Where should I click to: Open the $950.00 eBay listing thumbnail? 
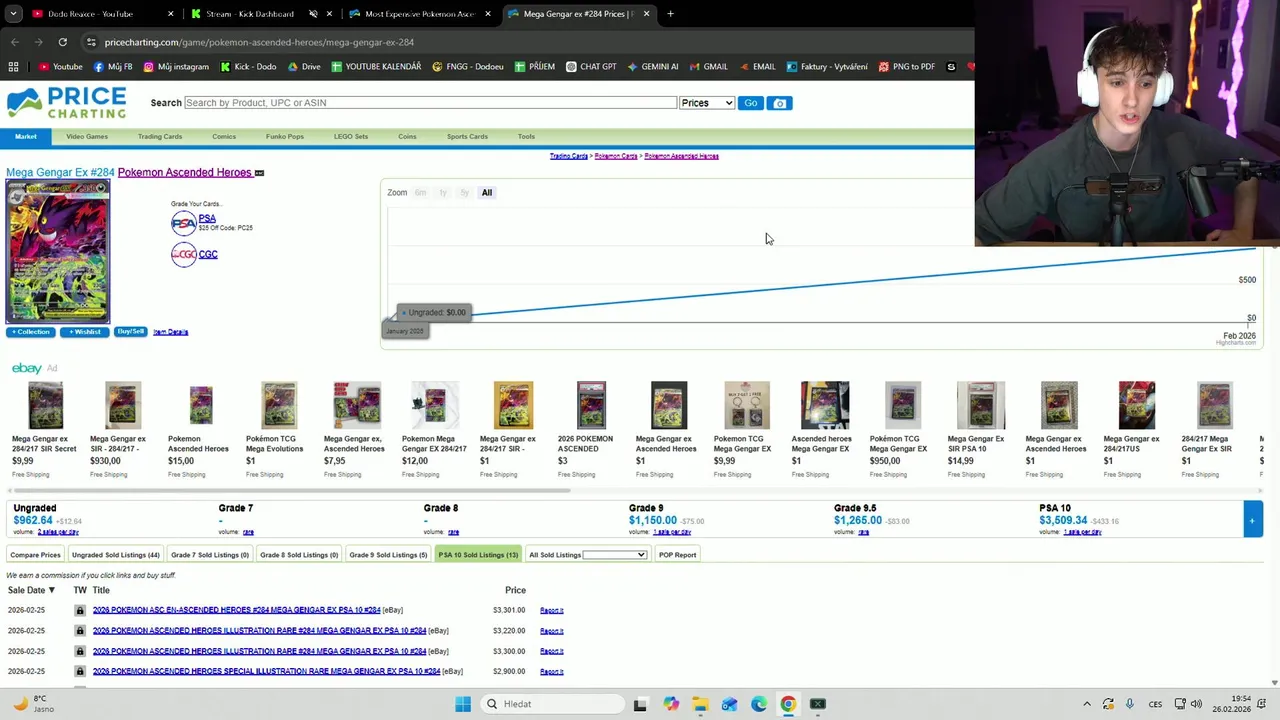coord(903,405)
